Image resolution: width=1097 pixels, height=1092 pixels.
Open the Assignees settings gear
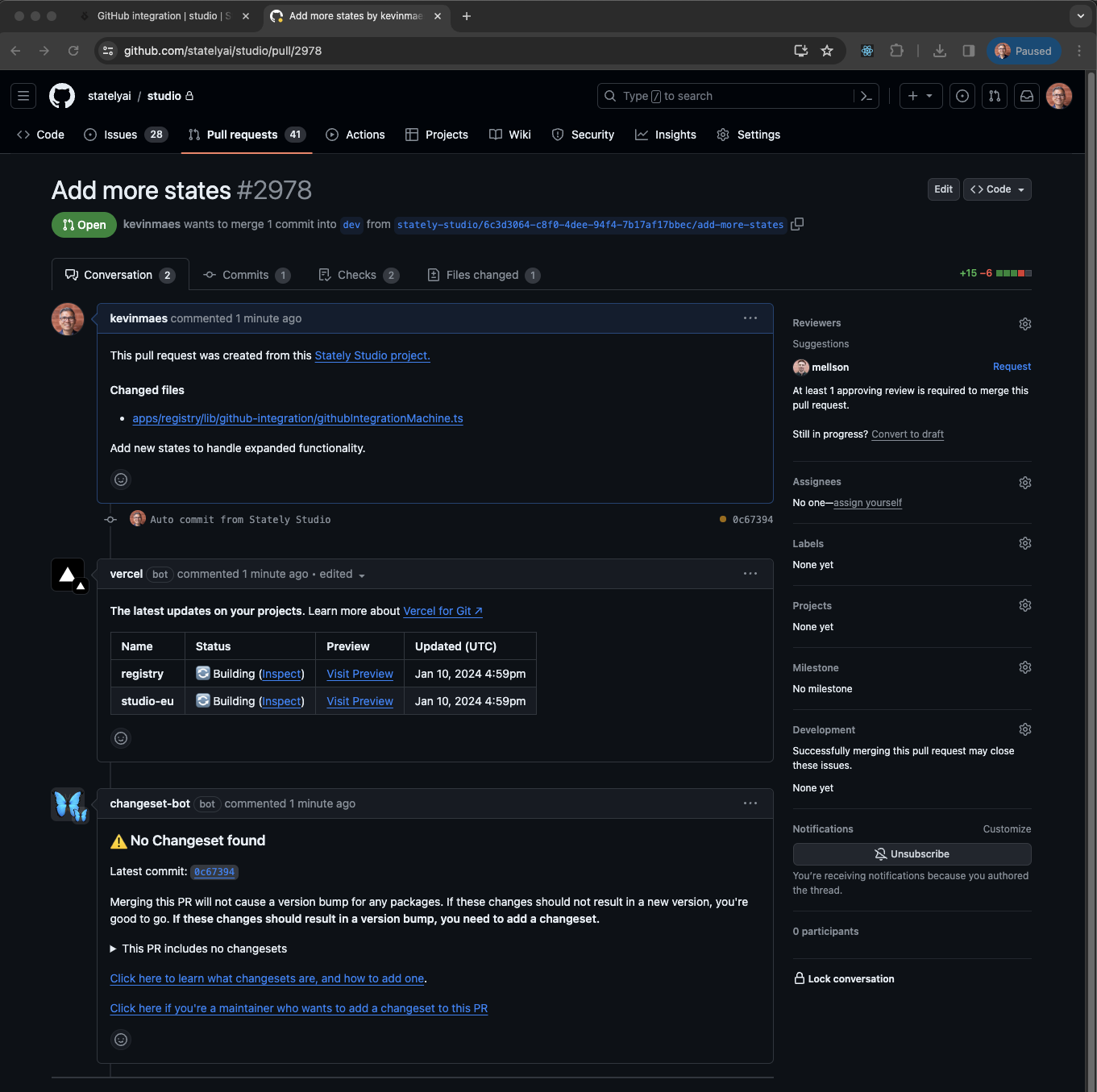tap(1024, 482)
